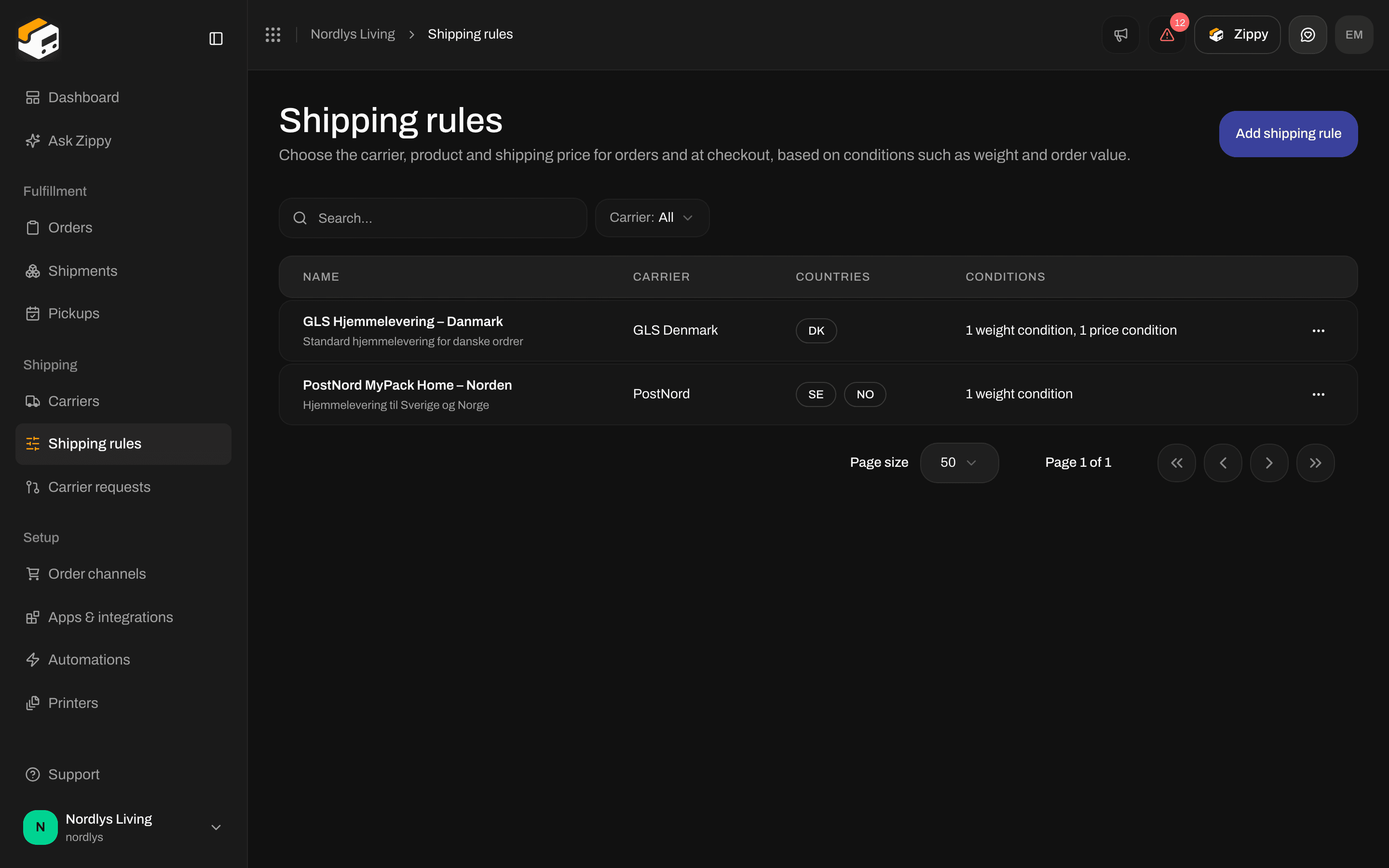Open Order channels setup page
Screen dimensions: 1389x868
(x=123, y=574)
